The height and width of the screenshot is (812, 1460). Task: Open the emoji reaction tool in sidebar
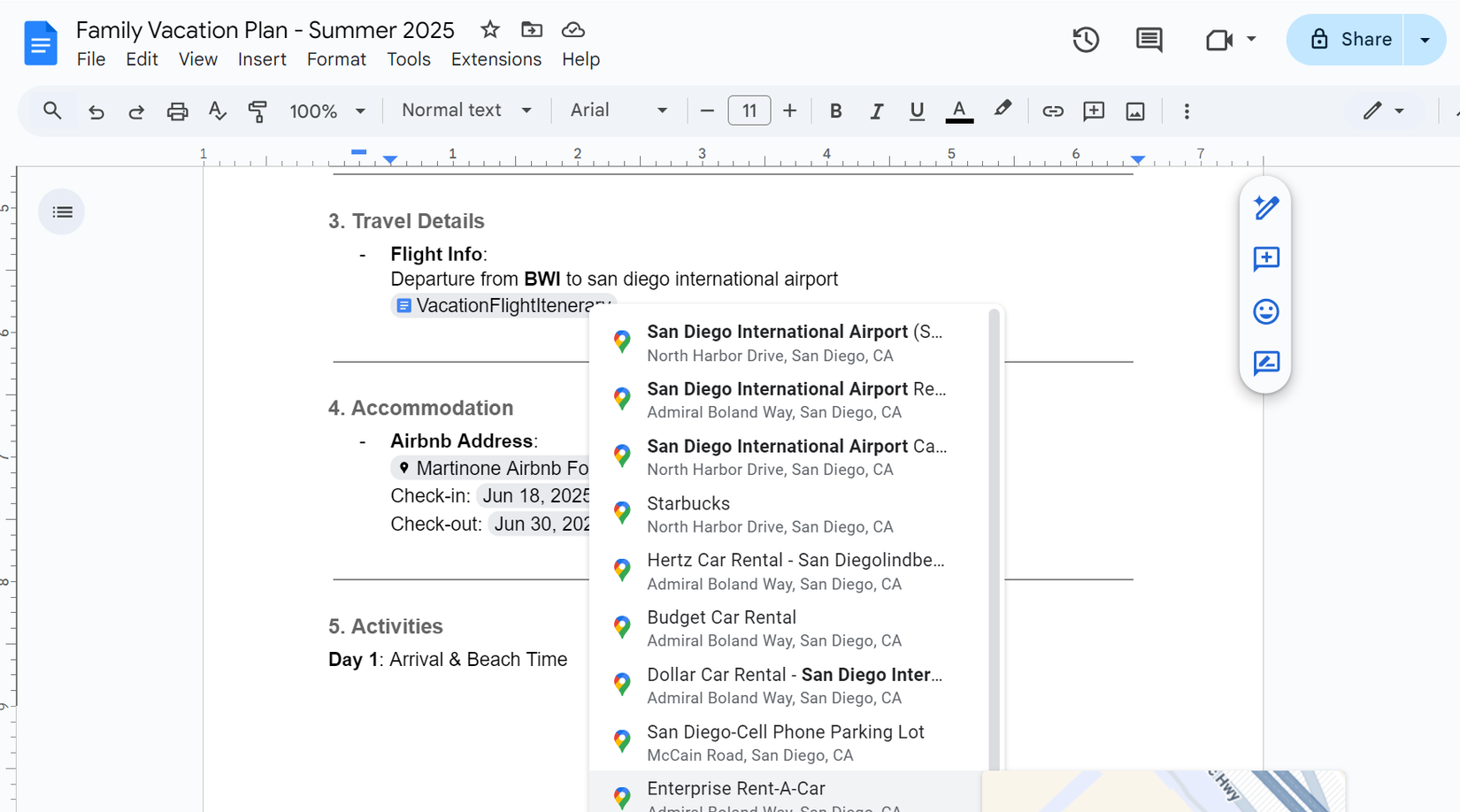pyautogui.click(x=1265, y=311)
